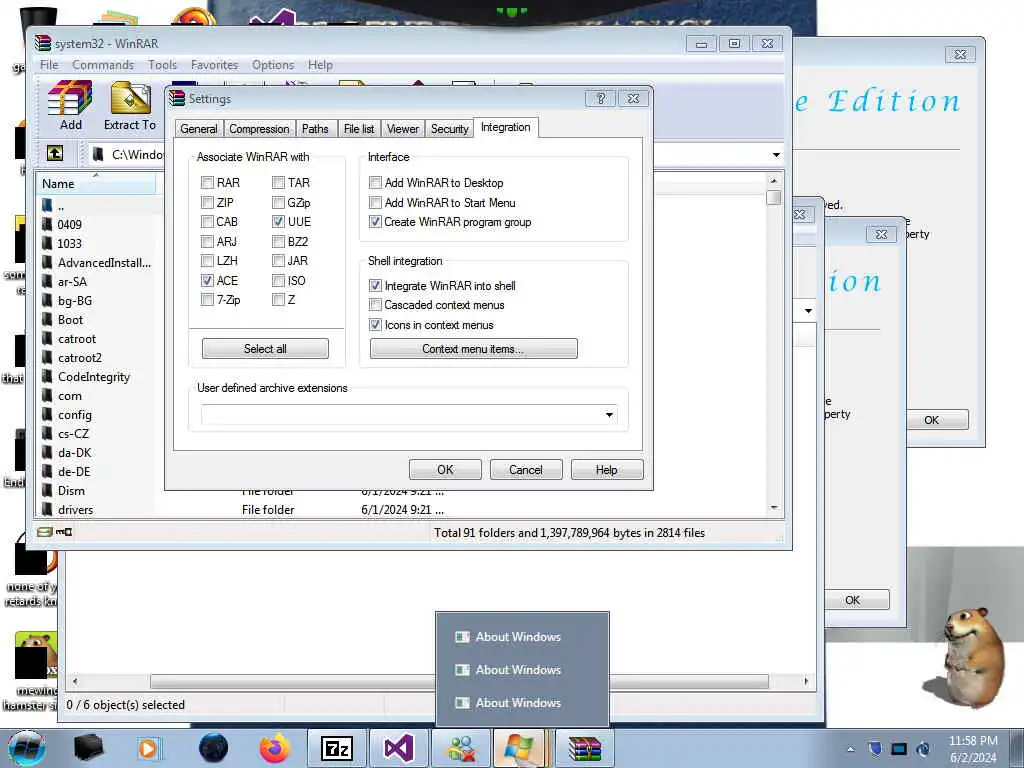
Task: Open the Favorites menu
Action: (214, 65)
